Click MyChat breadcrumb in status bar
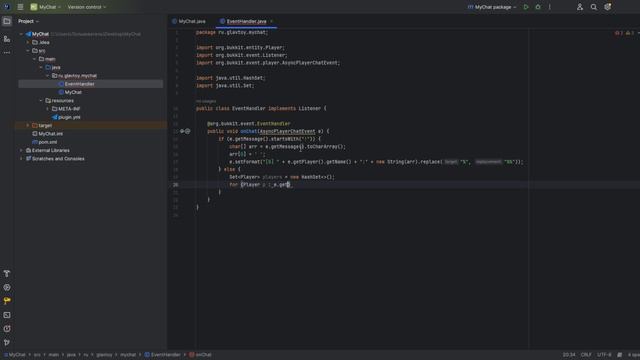The height and width of the screenshot is (360, 640). point(15,355)
